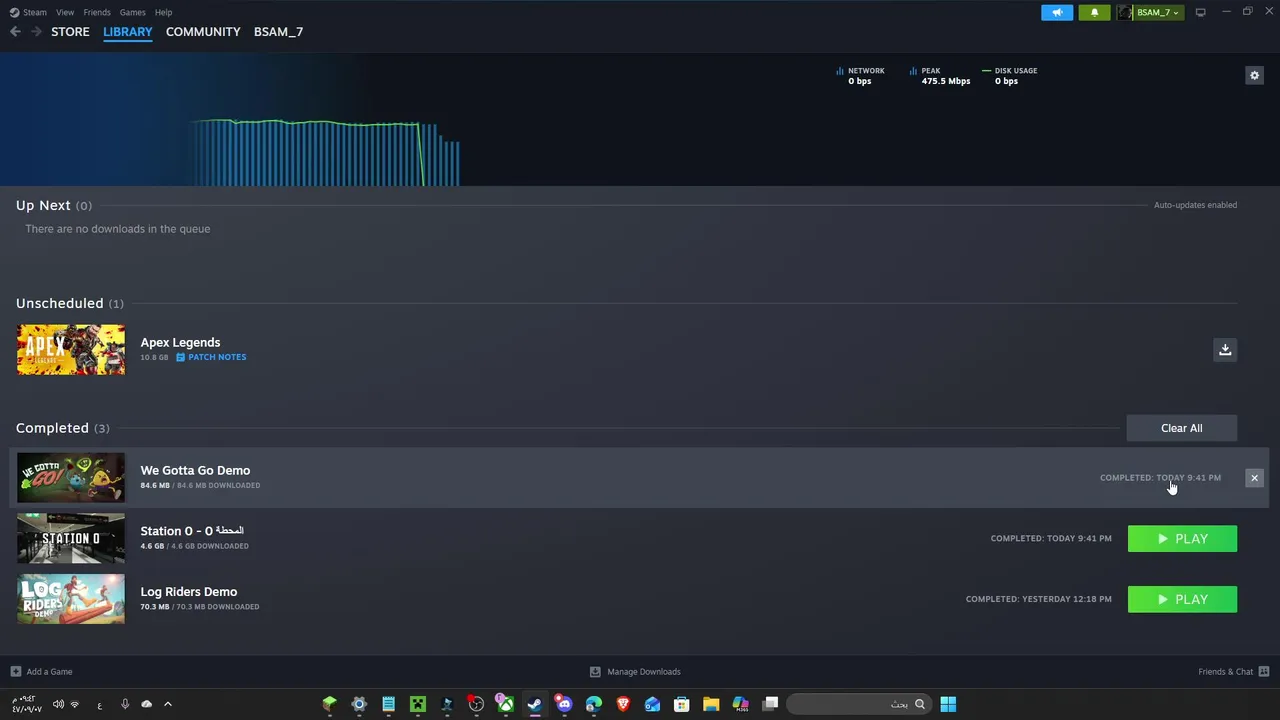1280x720 pixels.
Task: Click the Steam taskbar icon
Action: tap(534, 704)
